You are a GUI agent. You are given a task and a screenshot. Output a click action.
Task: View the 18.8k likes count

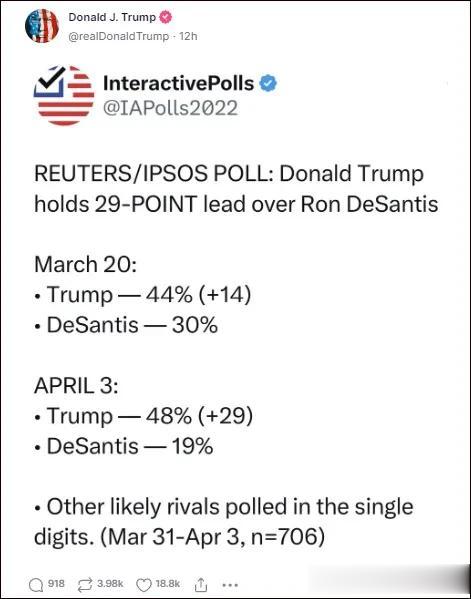click(168, 583)
